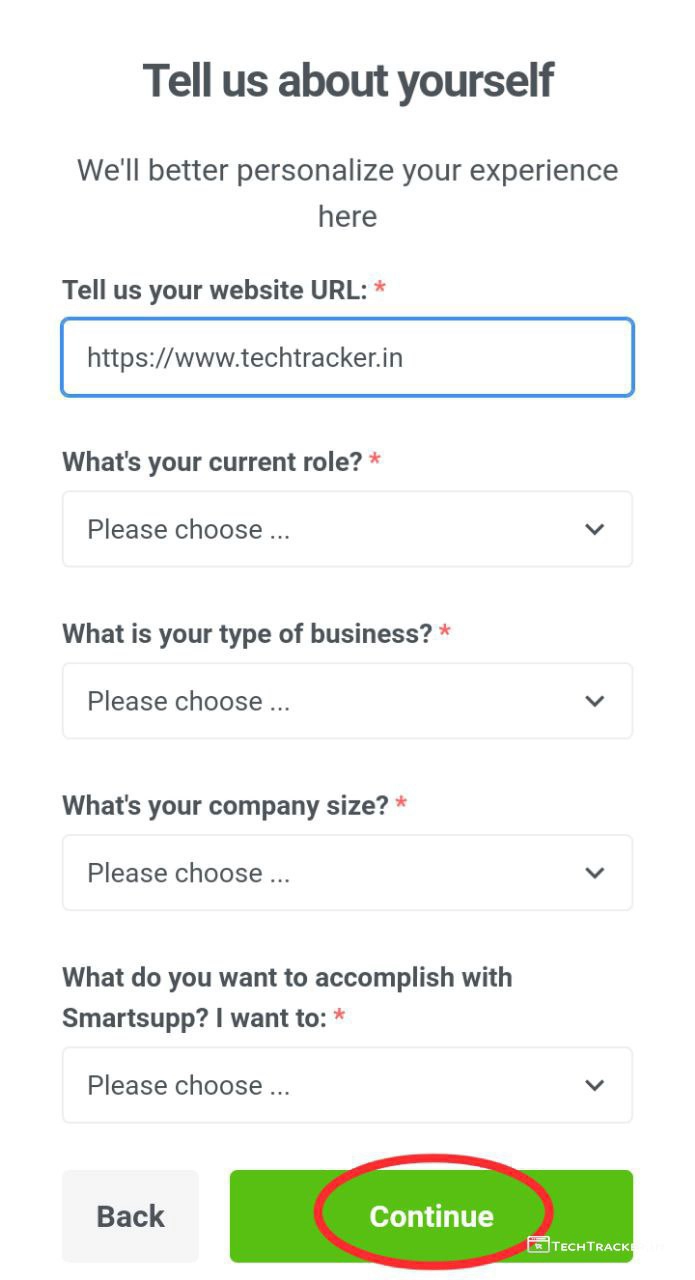695x1280 pixels.
Task: Click the 'Tell us about yourself' heading
Action: point(347,80)
